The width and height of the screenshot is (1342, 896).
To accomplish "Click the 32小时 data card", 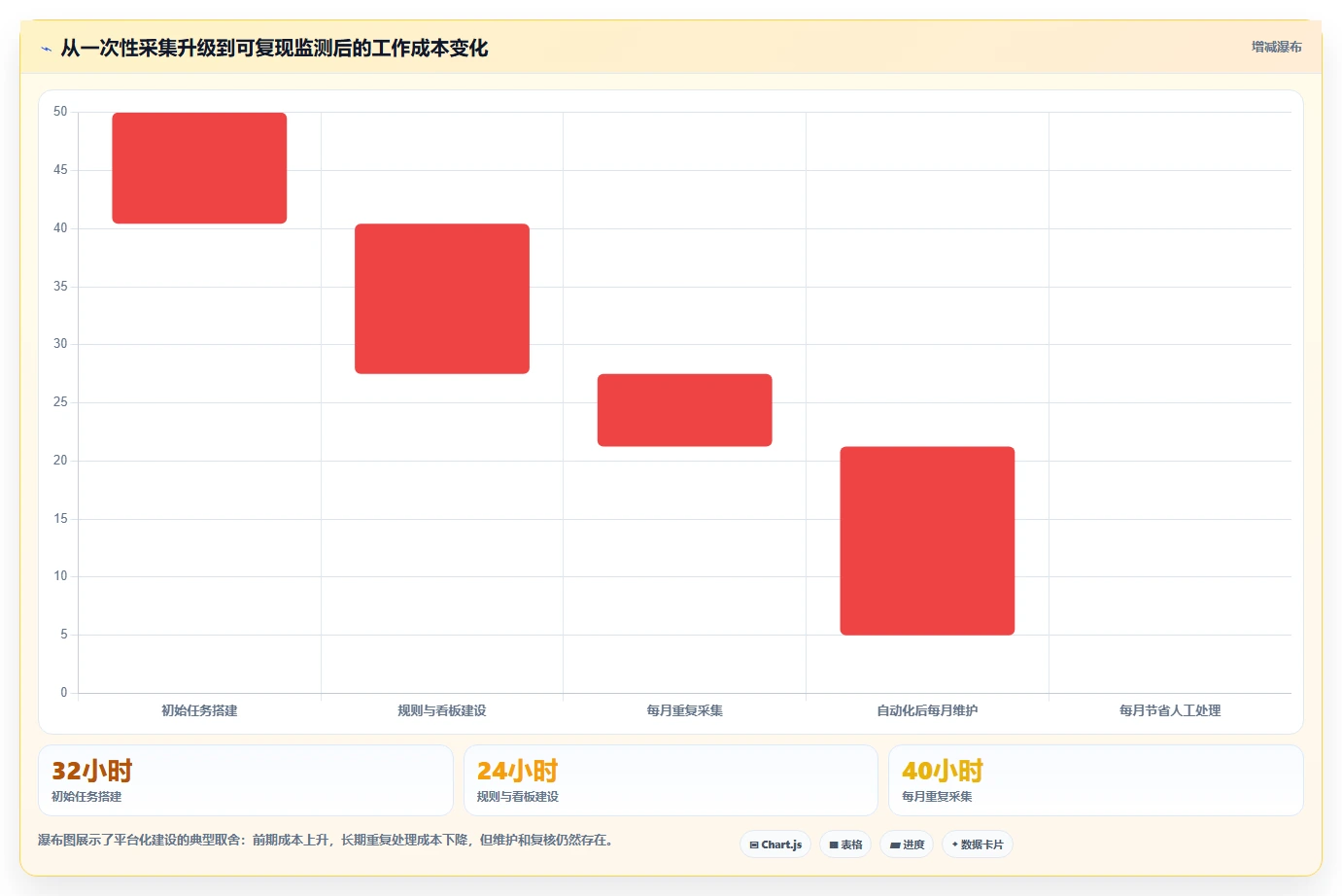I will point(246,780).
